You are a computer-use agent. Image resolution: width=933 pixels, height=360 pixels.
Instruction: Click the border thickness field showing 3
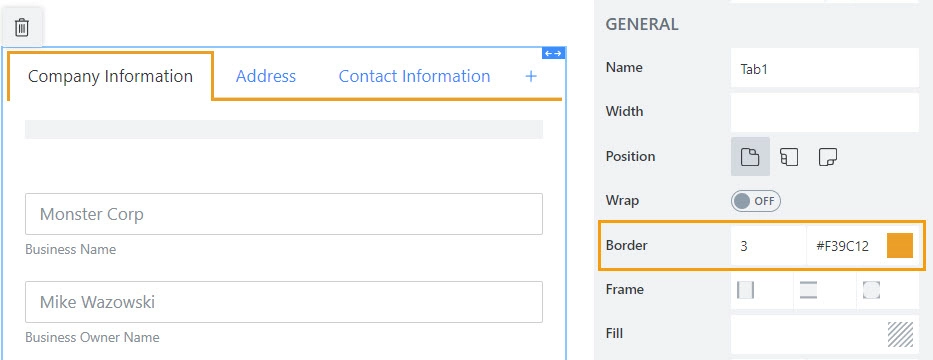point(768,246)
